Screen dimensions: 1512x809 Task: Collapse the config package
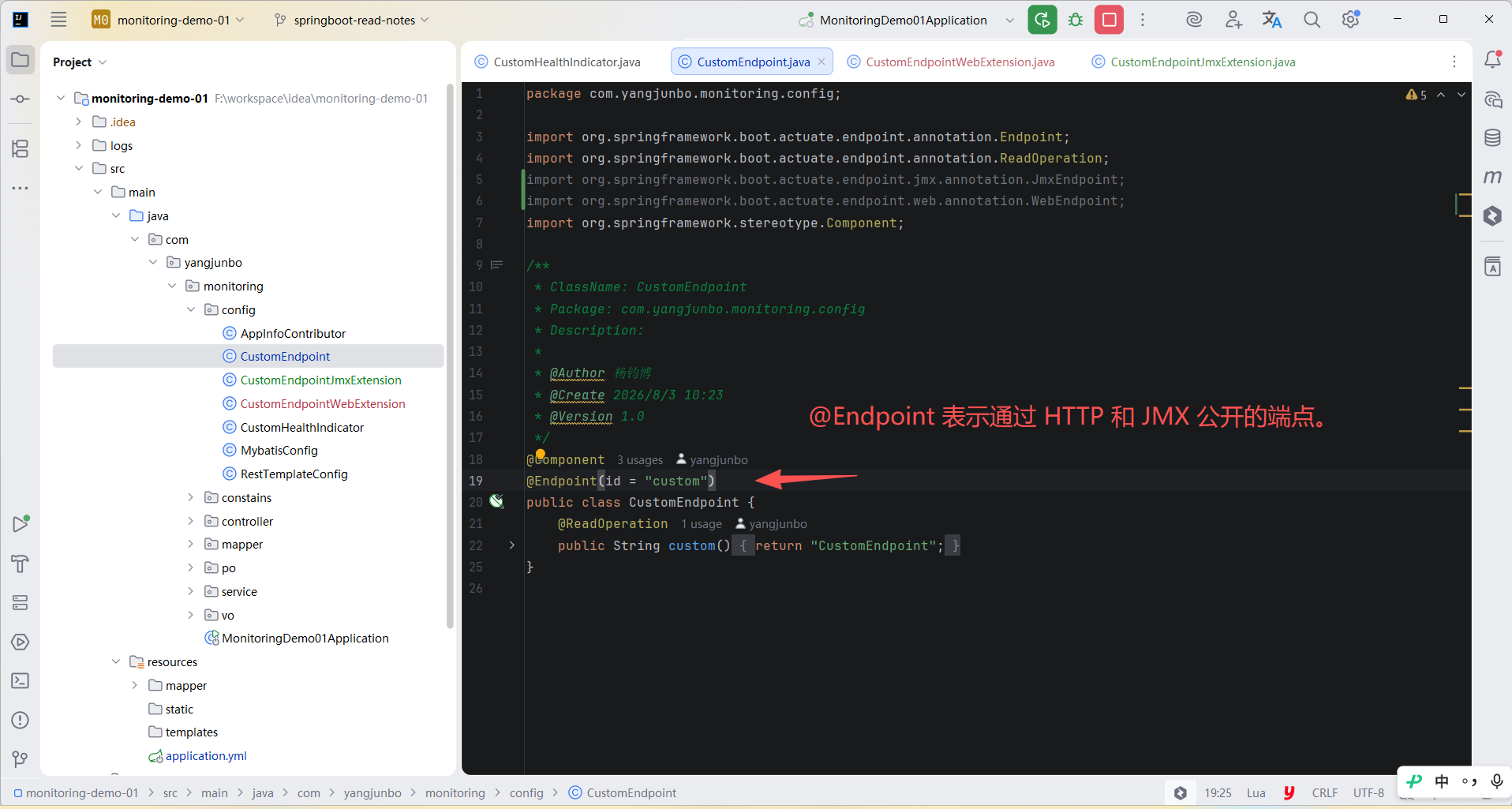pos(191,309)
